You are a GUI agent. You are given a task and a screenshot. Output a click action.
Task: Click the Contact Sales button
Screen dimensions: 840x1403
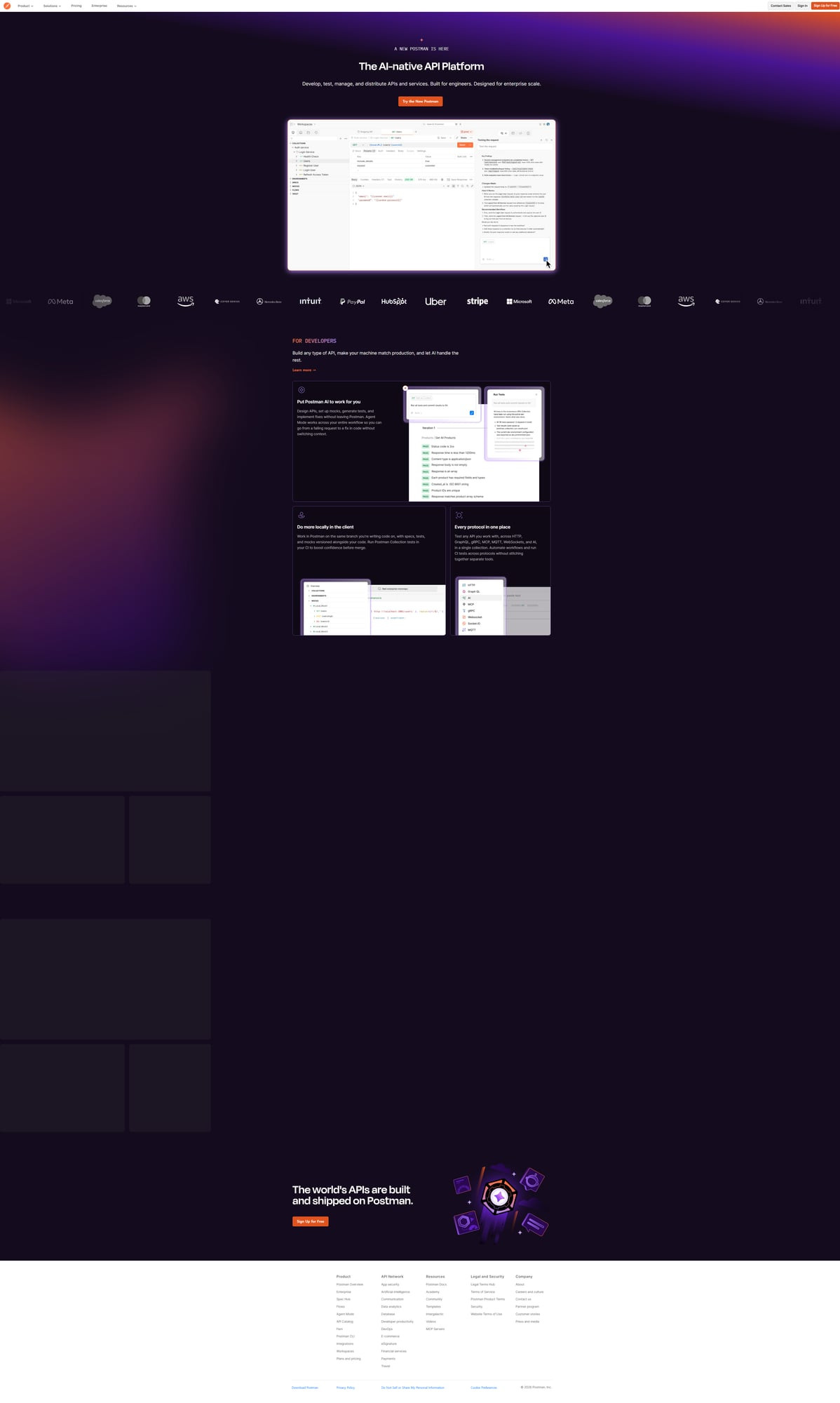point(780,6)
